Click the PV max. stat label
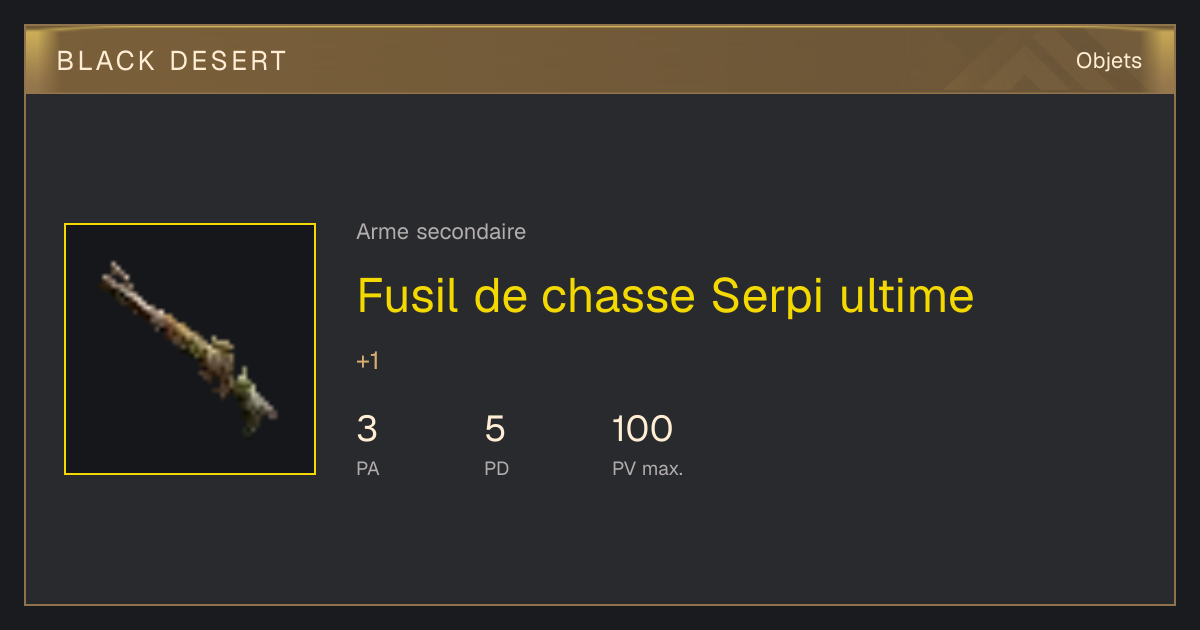1200x630 pixels. [x=648, y=469]
